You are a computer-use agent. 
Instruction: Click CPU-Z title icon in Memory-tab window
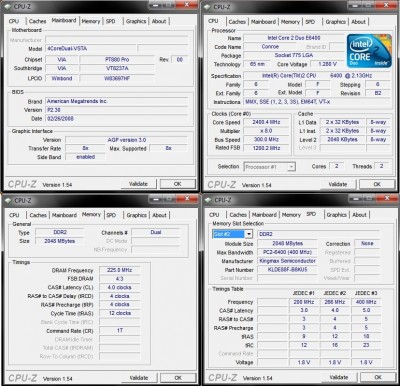pyautogui.click(x=8, y=200)
